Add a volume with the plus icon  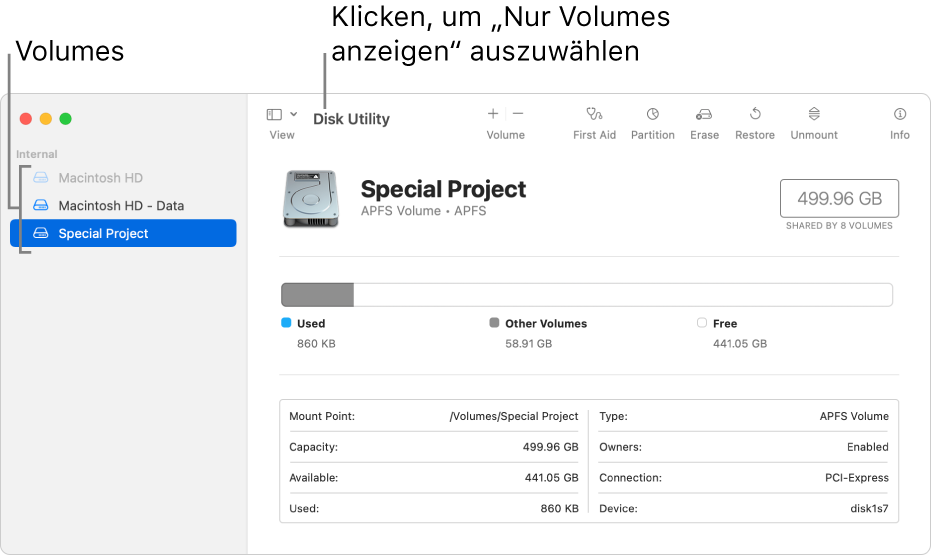click(493, 113)
